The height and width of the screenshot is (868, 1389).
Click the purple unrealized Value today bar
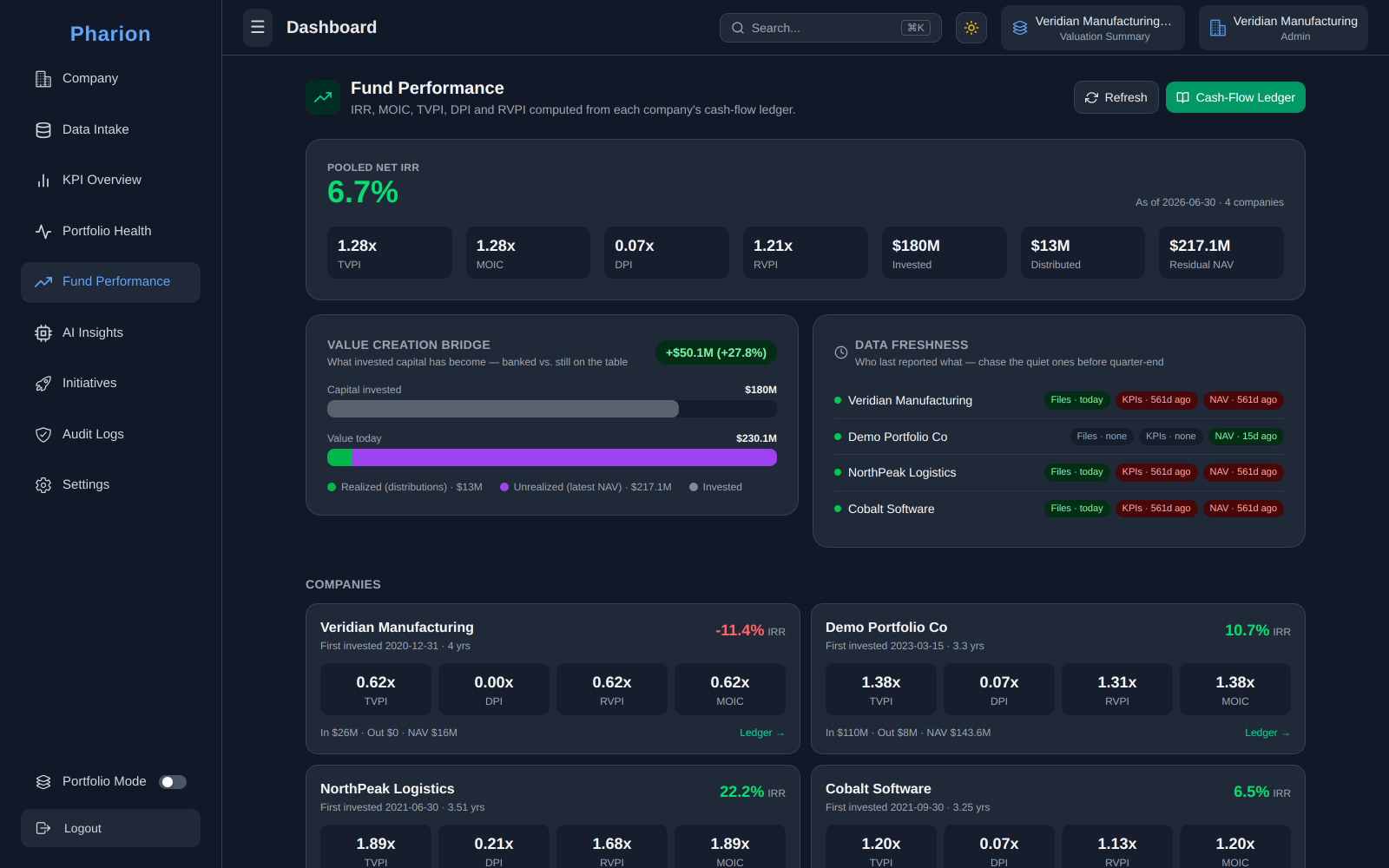[x=564, y=457]
